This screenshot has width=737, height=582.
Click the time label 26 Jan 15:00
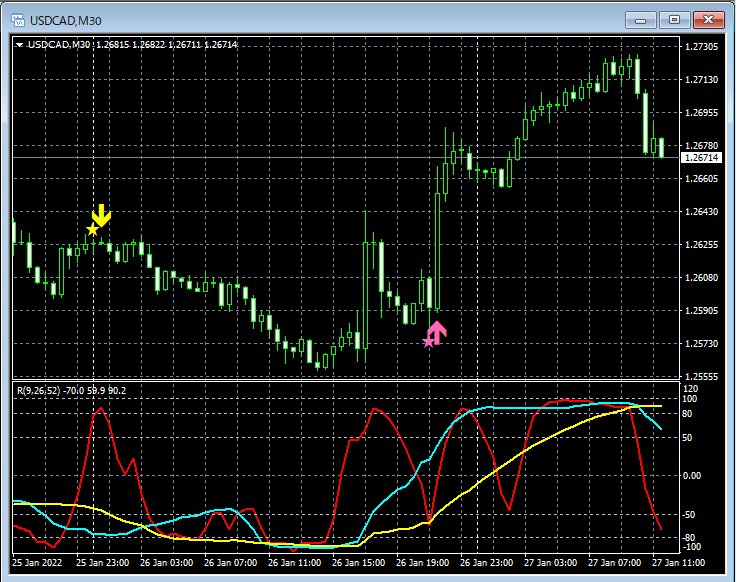coord(358,563)
